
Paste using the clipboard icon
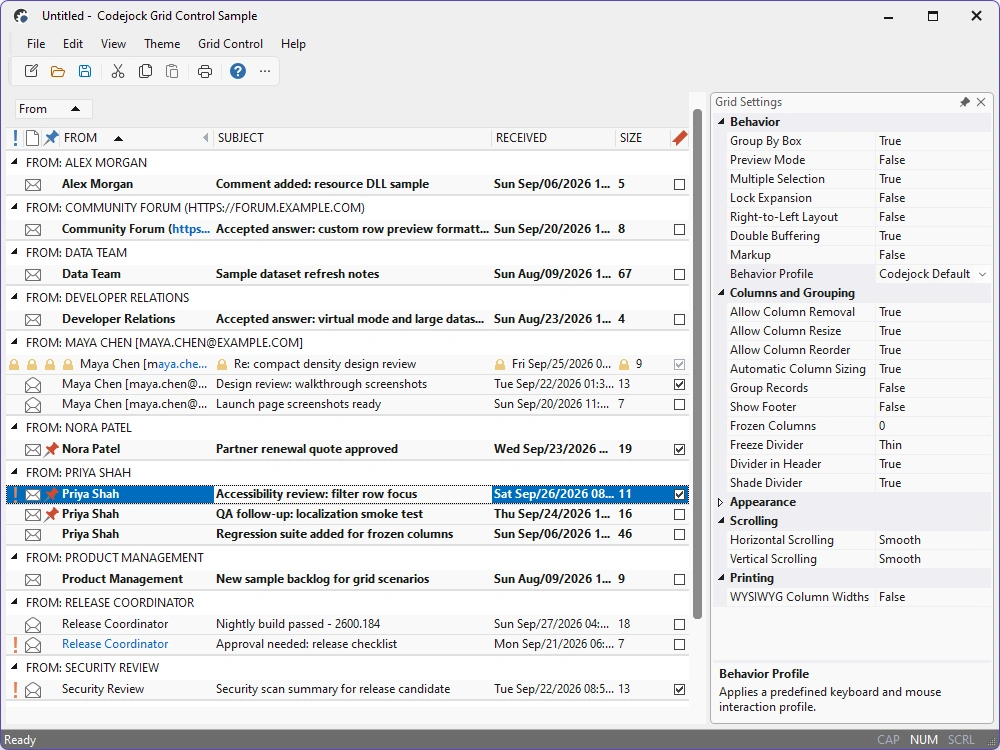[172, 71]
